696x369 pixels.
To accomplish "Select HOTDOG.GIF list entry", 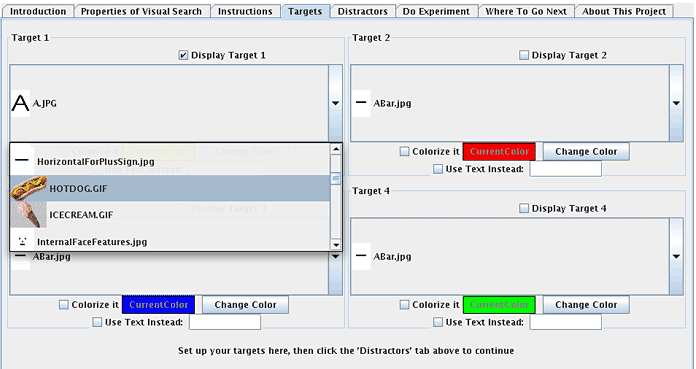I will click(170, 188).
